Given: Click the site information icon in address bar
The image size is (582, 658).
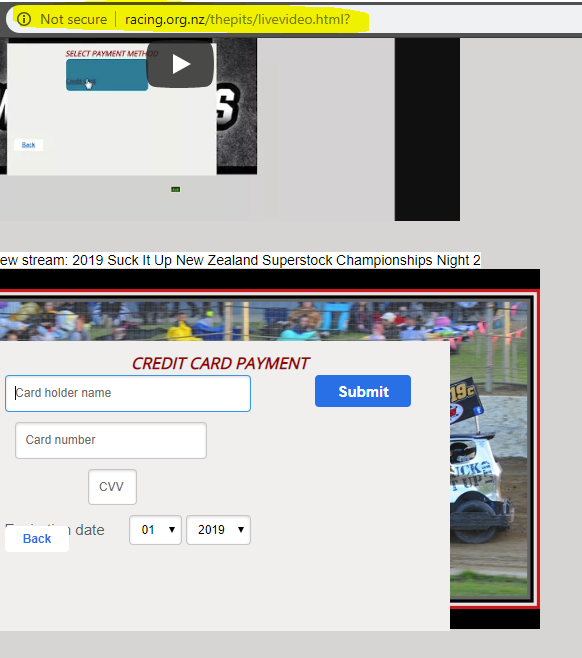Looking at the screenshot, I should click(x=24, y=19).
